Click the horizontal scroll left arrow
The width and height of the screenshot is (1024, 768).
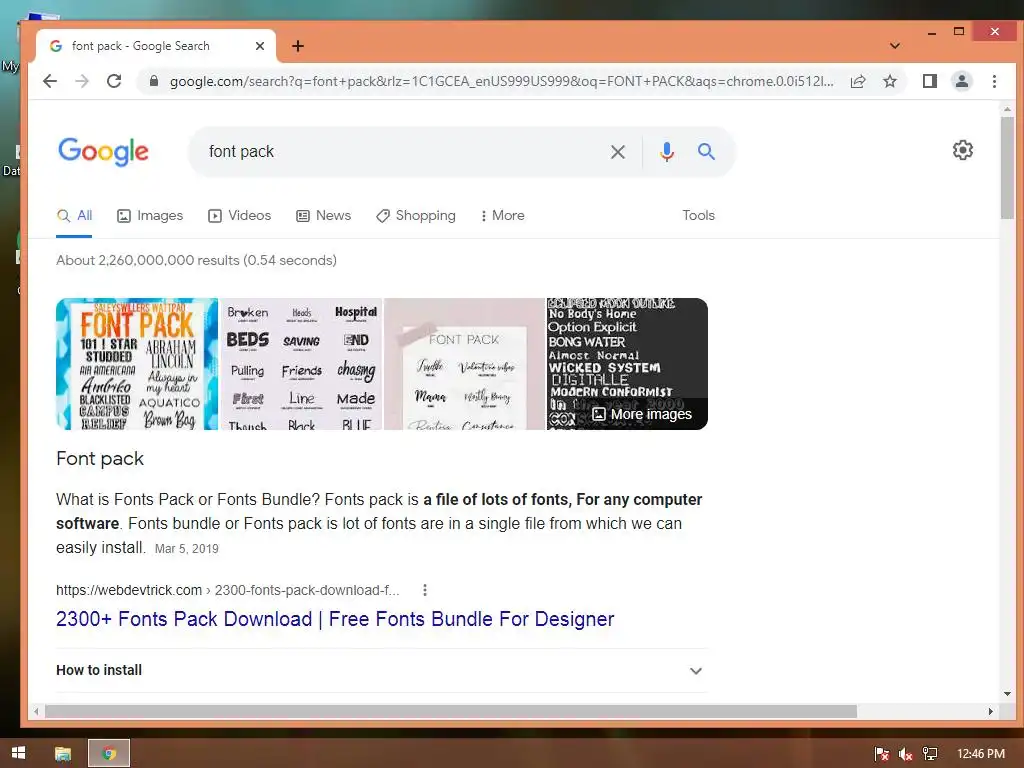click(x=37, y=711)
